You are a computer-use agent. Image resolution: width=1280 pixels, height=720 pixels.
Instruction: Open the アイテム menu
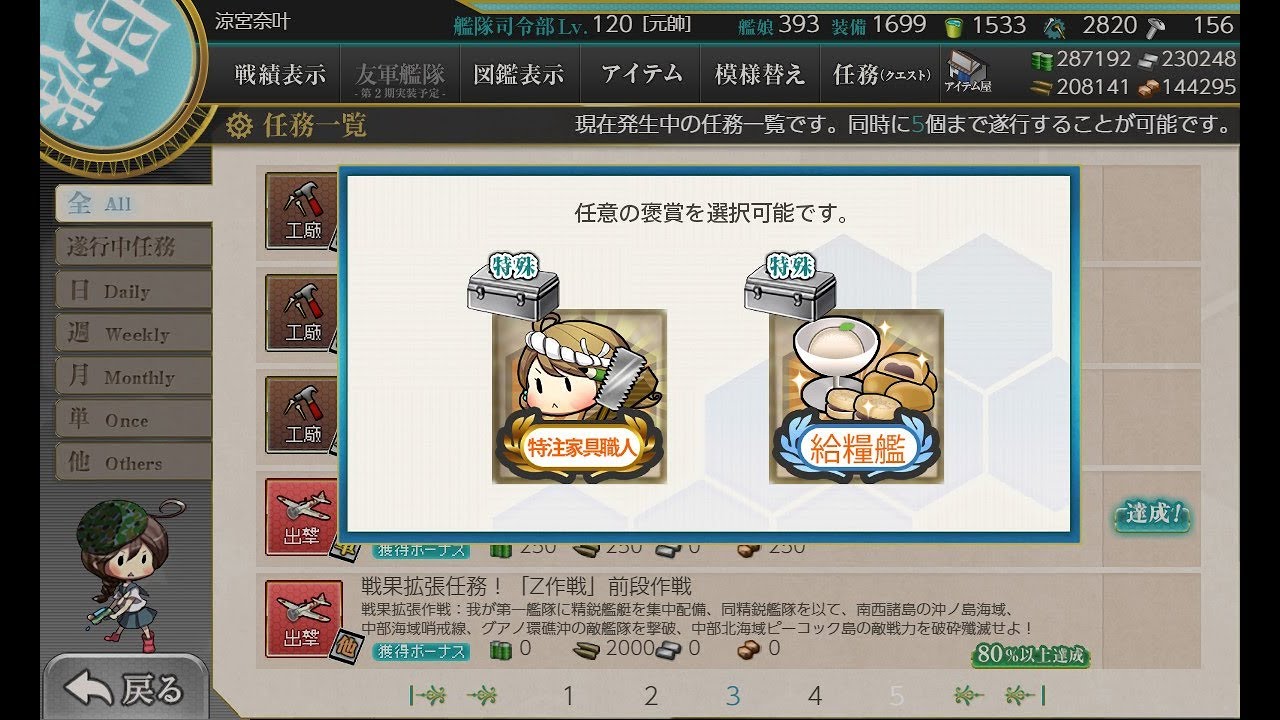[x=642, y=74]
